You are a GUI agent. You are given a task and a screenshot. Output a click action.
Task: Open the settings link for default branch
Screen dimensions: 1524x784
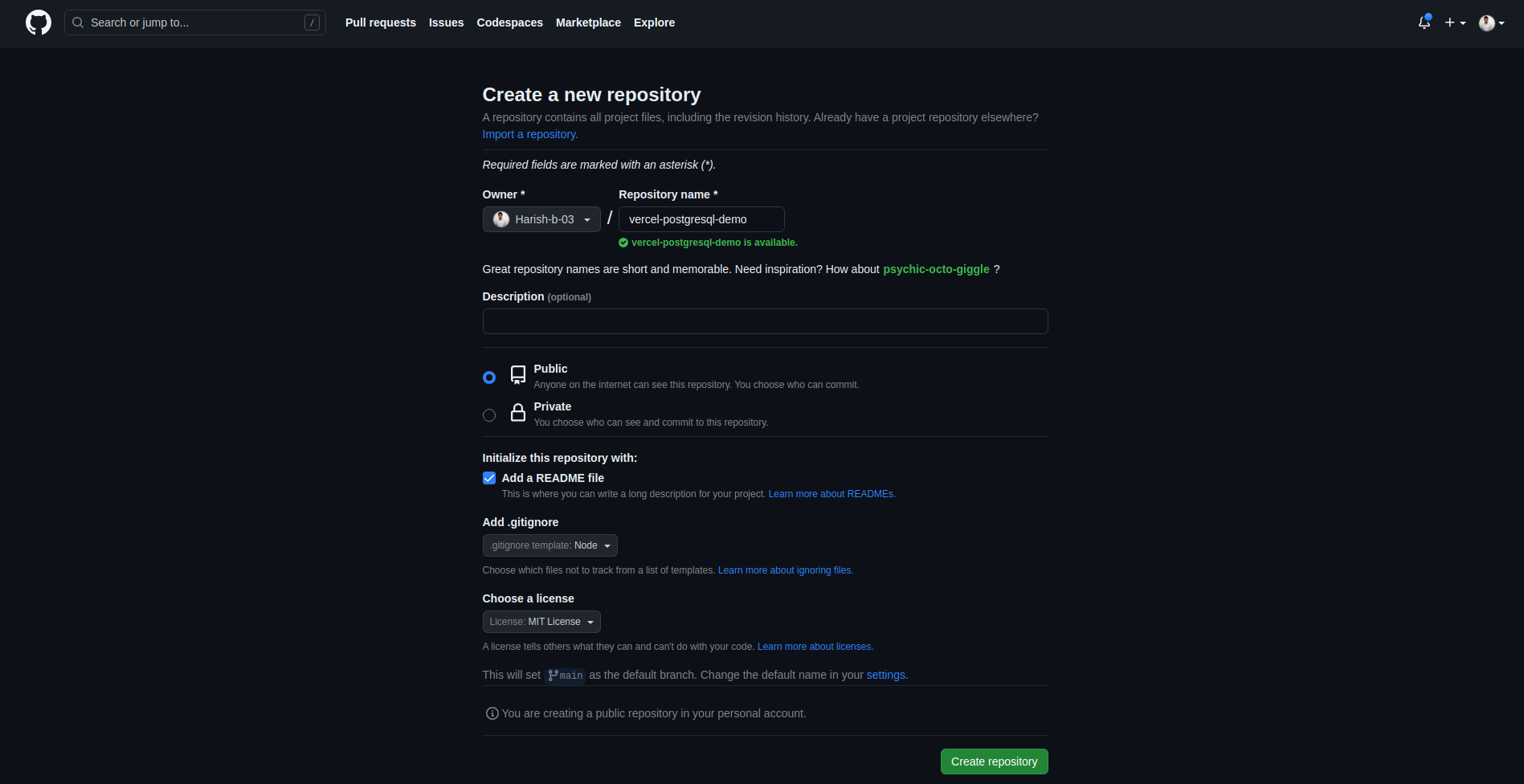click(x=886, y=675)
